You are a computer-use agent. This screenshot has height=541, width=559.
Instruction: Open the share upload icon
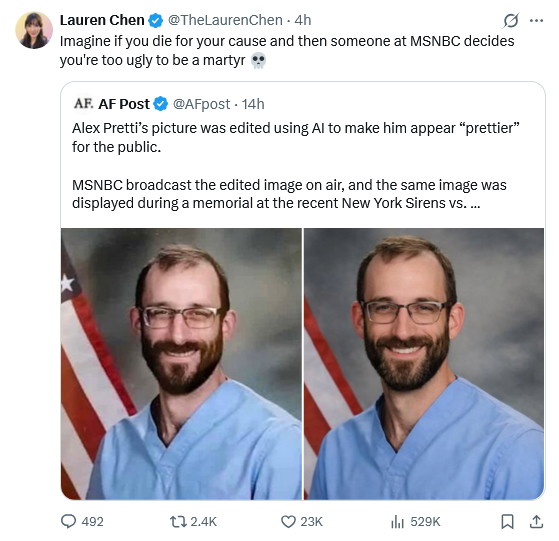click(536, 521)
